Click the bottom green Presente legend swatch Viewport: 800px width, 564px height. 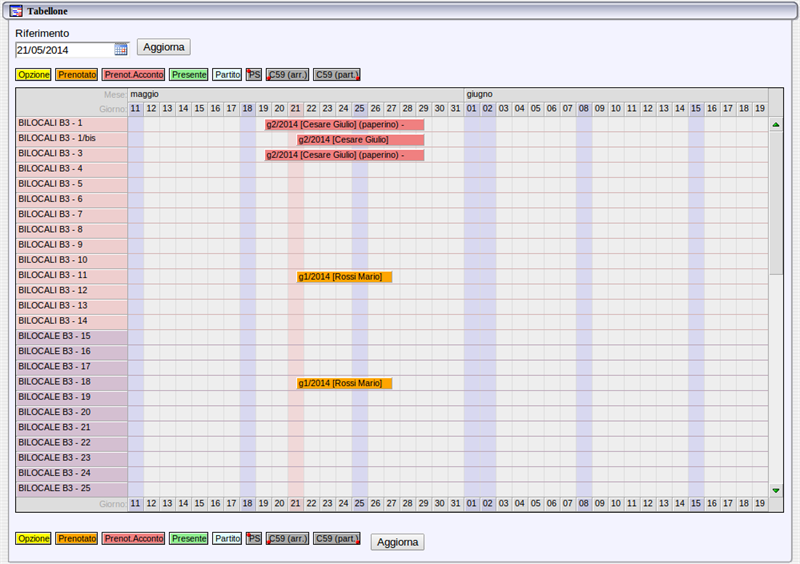click(x=189, y=538)
